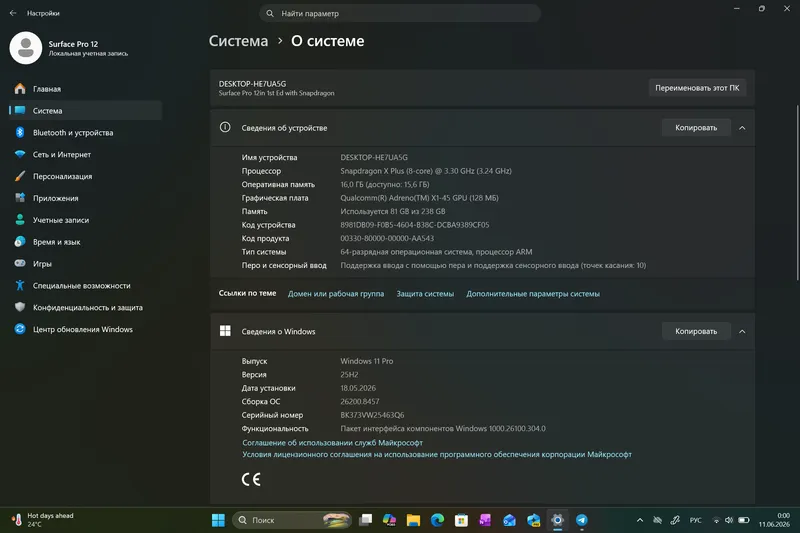The height and width of the screenshot is (533, 800).
Task: Open the Защита системы link
Action: click(425, 294)
